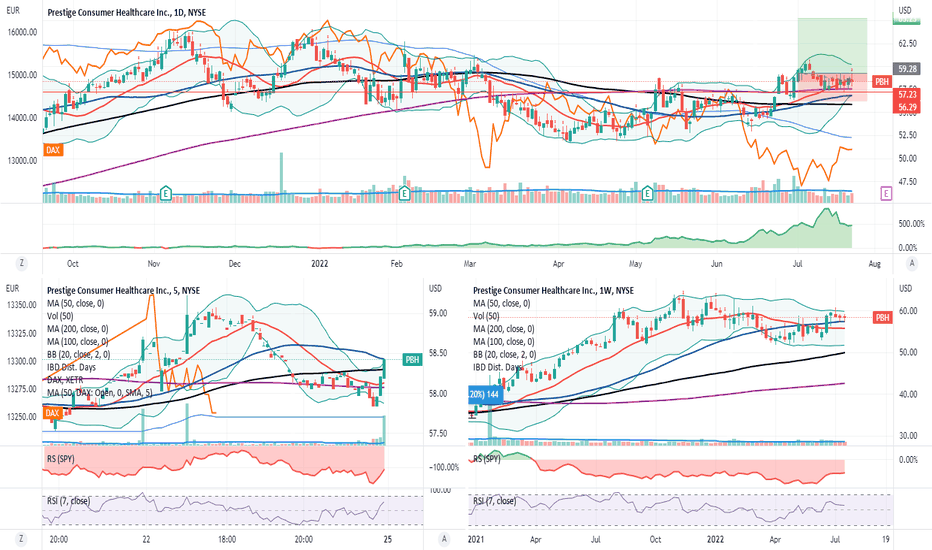Select the orange DAX label on the daily chart
The image size is (932, 550).
point(53,150)
